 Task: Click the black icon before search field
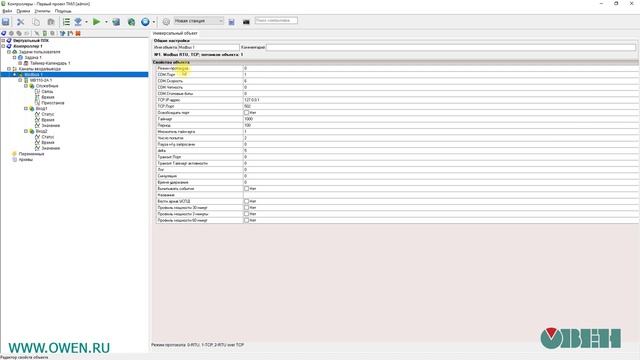tap(246, 22)
